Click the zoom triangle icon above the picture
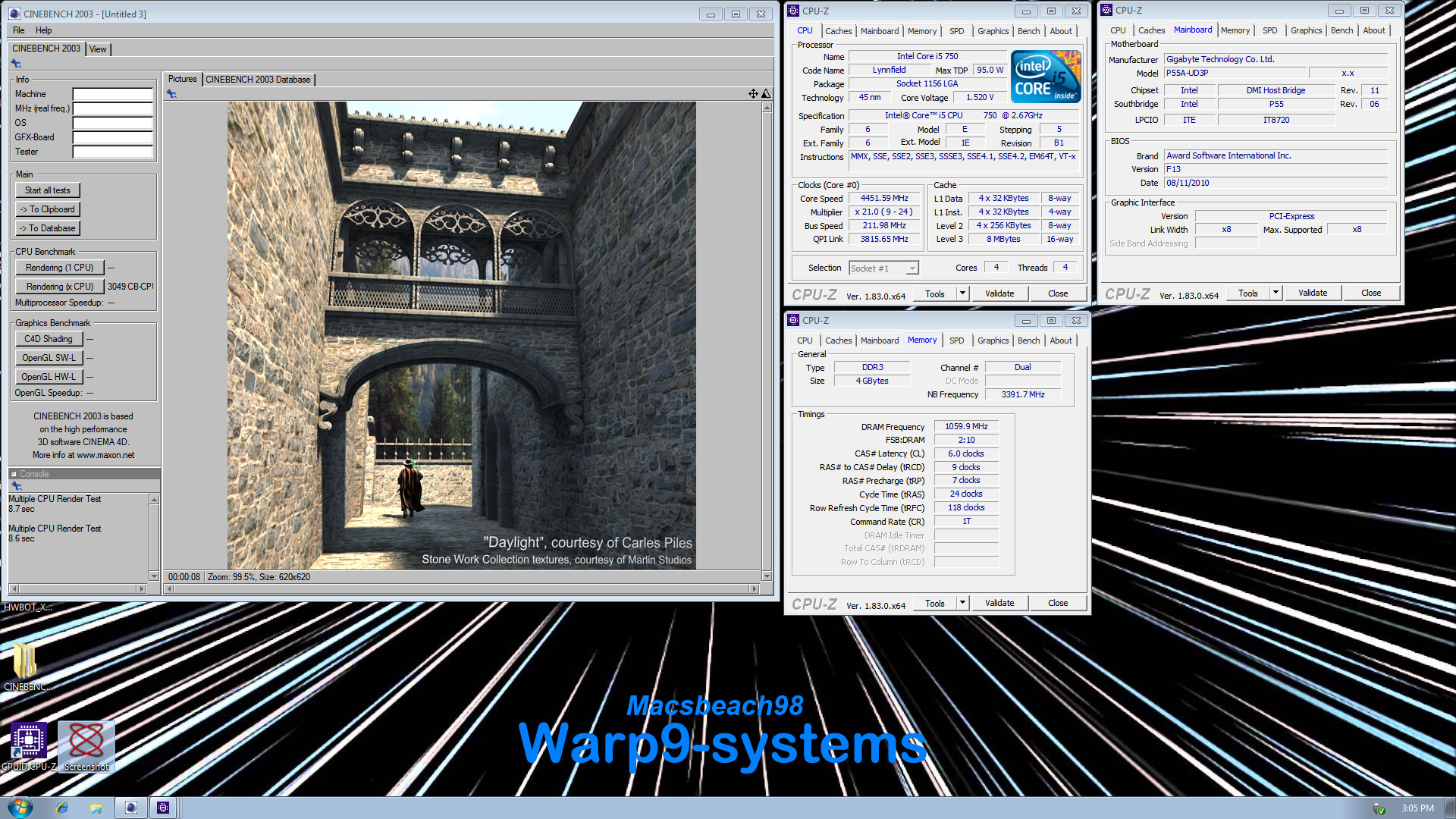Image resolution: width=1456 pixels, height=819 pixels. point(766,94)
